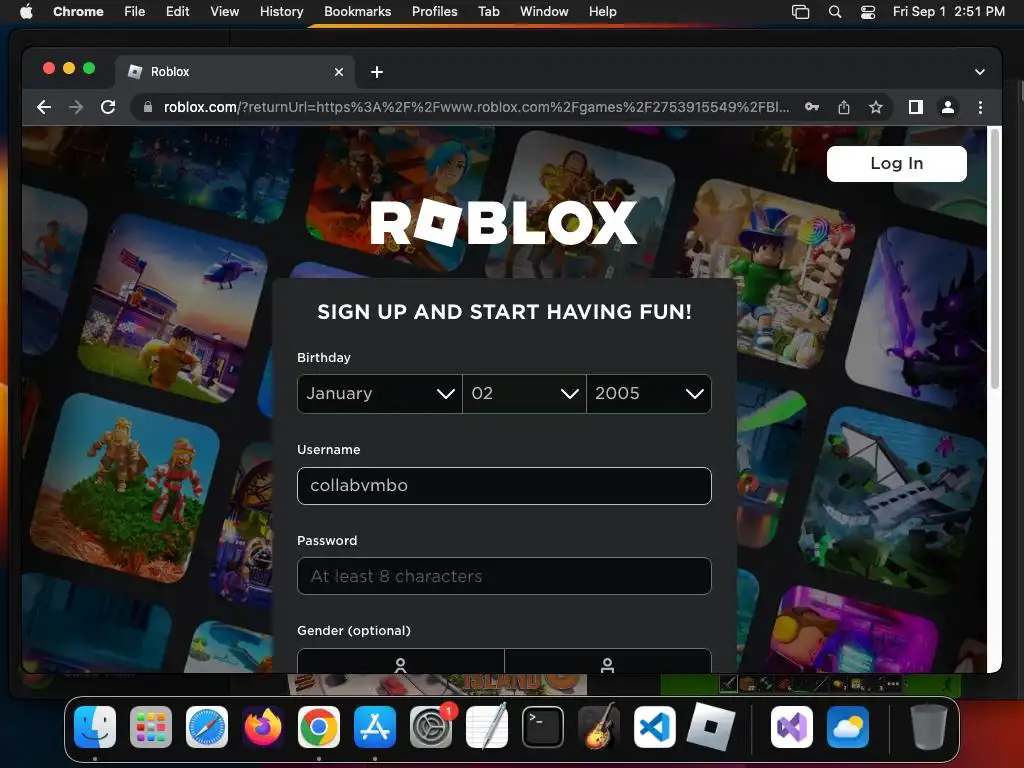Select the male gender option
Viewport: 1024px width, 768px height.
[607, 662]
